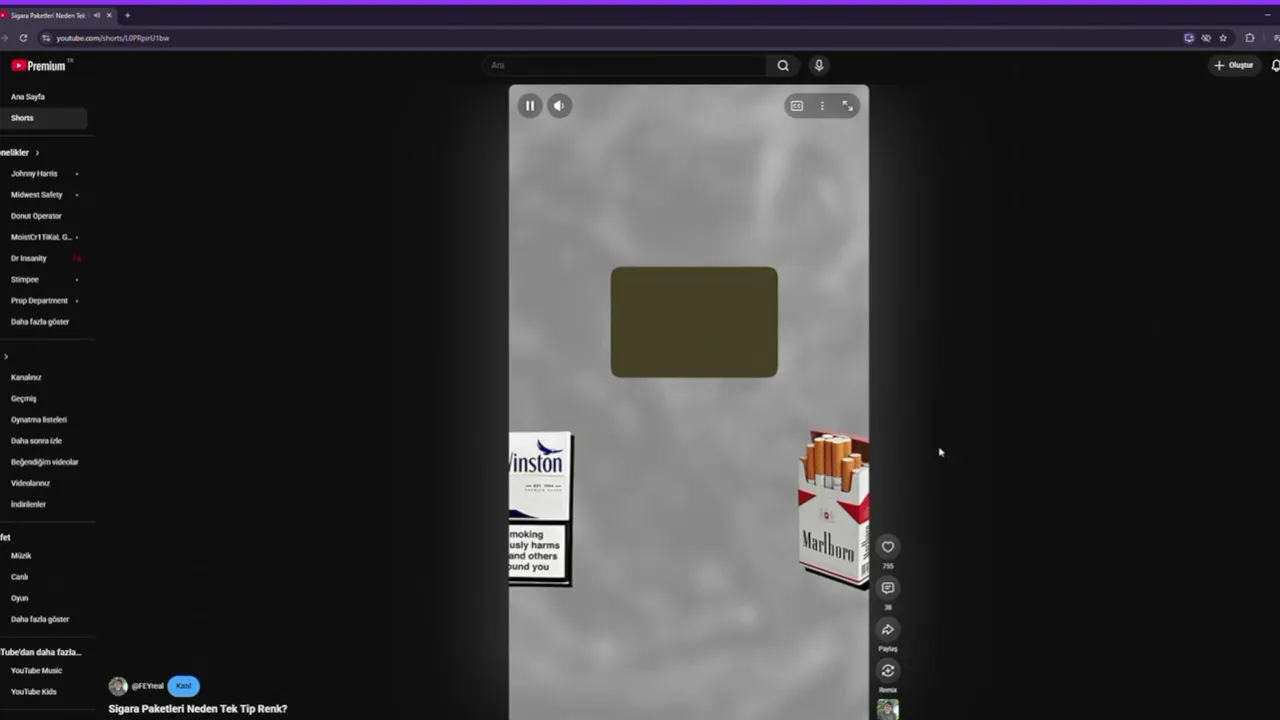The height and width of the screenshot is (720, 1280).
Task: Reload the page with browser refresh
Action: click(23, 38)
